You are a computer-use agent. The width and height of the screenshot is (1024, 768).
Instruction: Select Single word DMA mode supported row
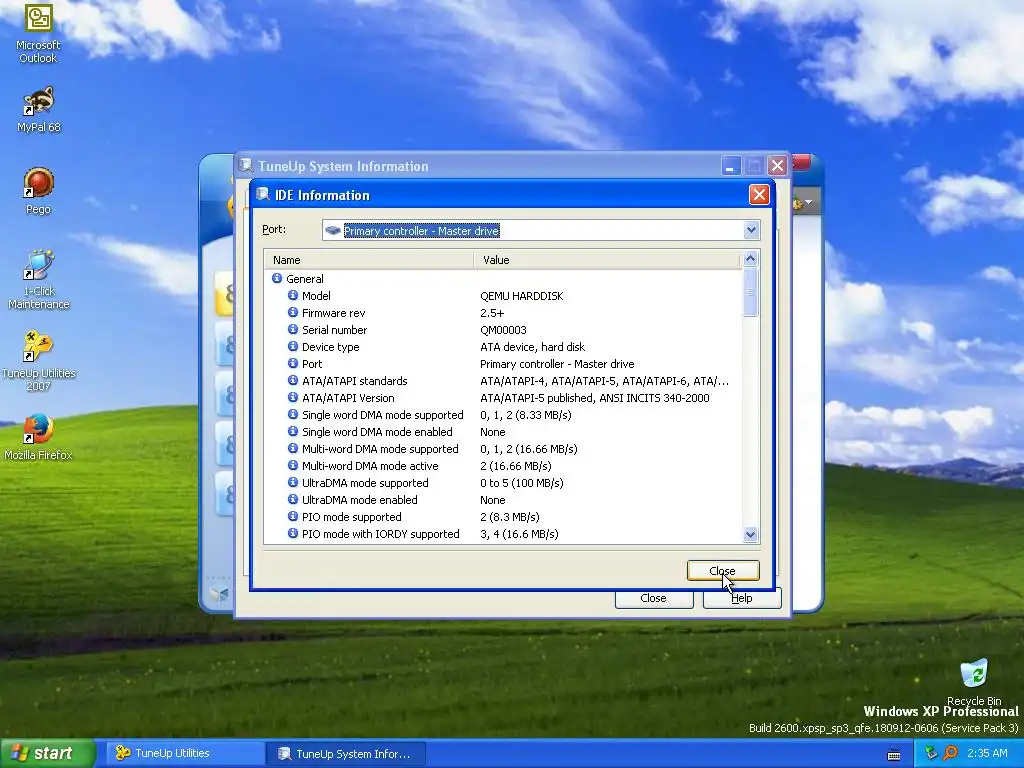[x=503, y=415]
